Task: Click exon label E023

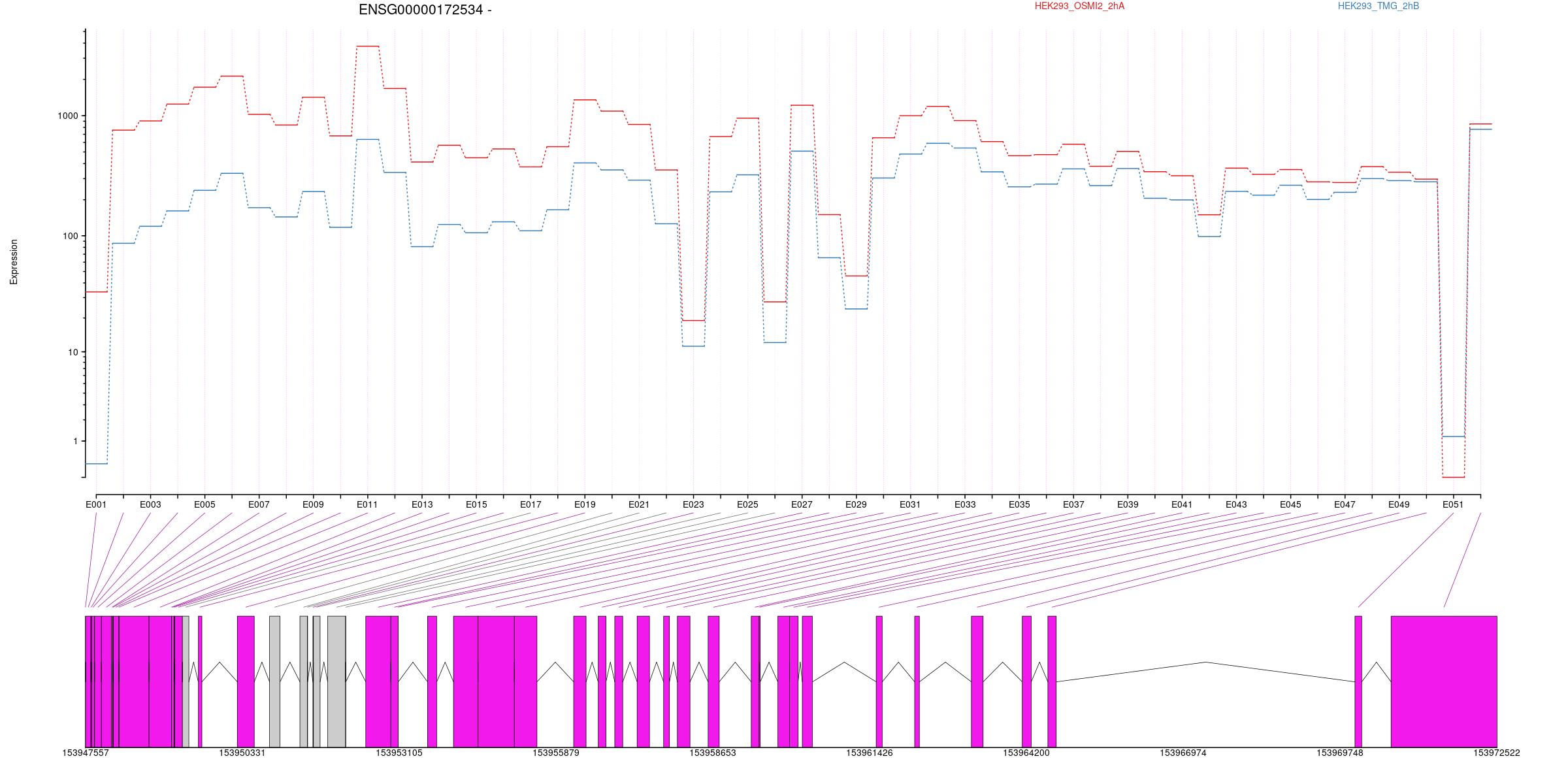Action: [x=693, y=504]
